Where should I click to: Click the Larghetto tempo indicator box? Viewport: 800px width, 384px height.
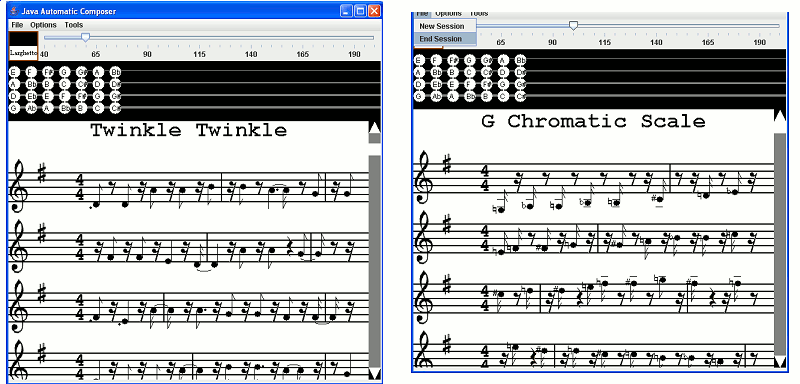pyautogui.click(x=23, y=46)
